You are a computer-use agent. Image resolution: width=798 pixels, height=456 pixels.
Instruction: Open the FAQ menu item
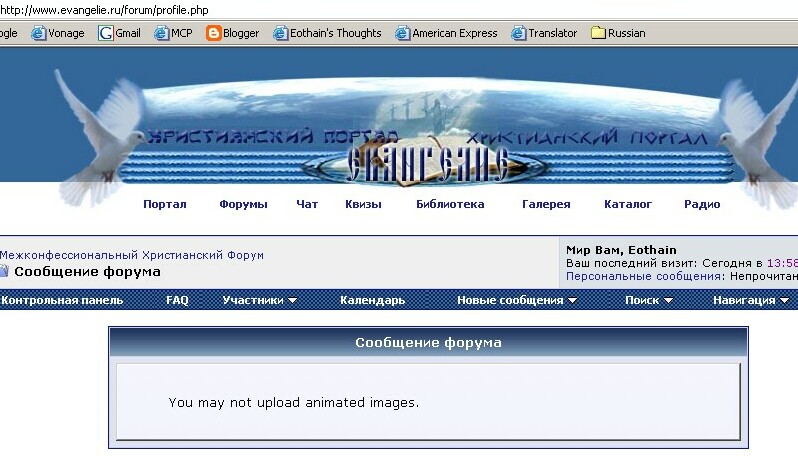point(177,300)
